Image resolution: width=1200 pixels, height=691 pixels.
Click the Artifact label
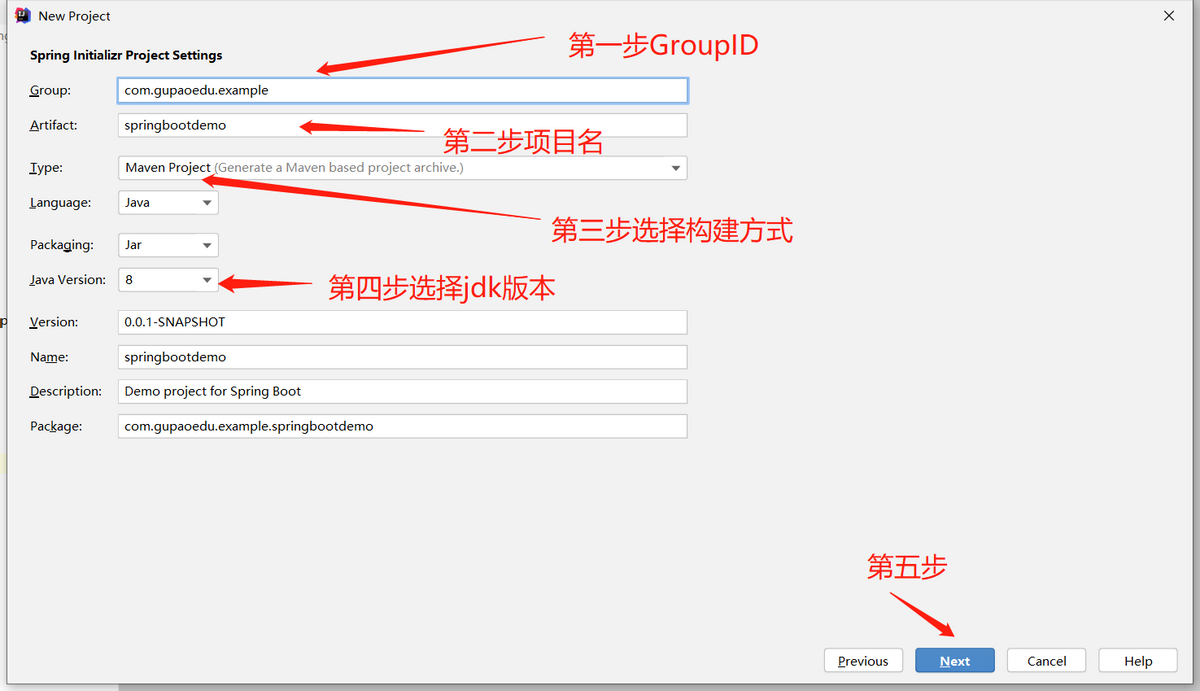pyautogui.click(x=54, y=125)
